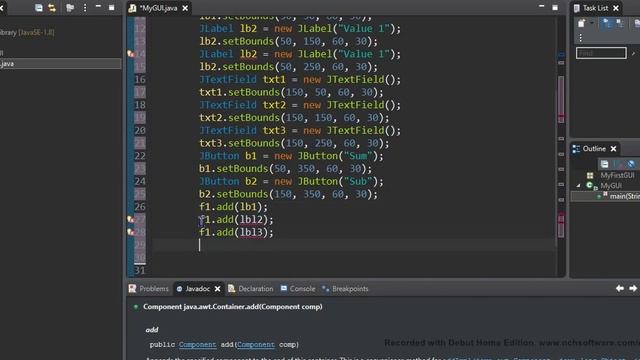Place cursor at txt1.setBounds line
Screen dimensions: 640x360
291,92
